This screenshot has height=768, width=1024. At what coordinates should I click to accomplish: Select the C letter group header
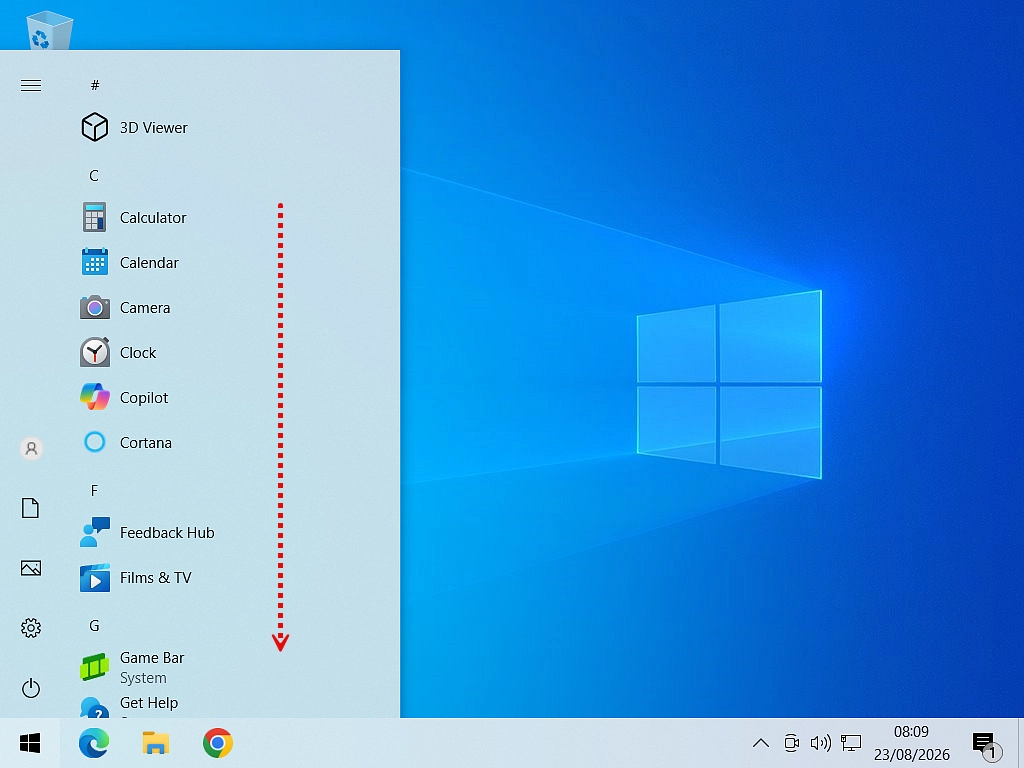click(x=94, y=175)
